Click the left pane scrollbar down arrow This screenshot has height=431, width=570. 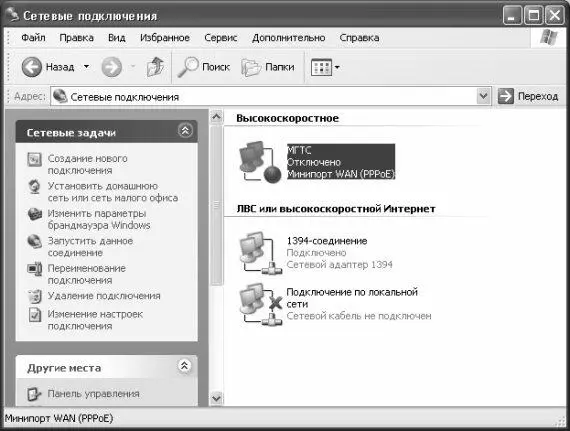tap(216, 398)
